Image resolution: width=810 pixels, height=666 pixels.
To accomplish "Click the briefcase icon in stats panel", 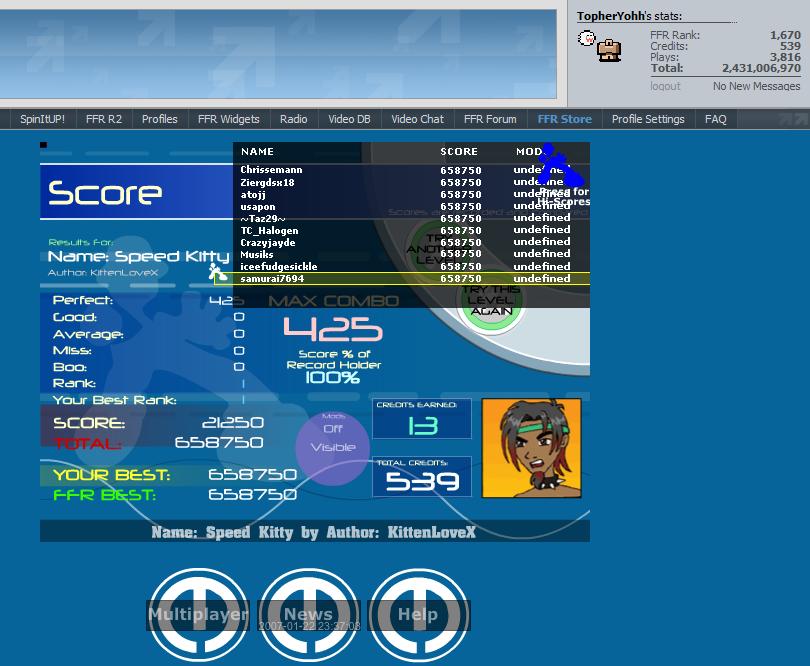I will pyautogui.click(x=609, y=51).
